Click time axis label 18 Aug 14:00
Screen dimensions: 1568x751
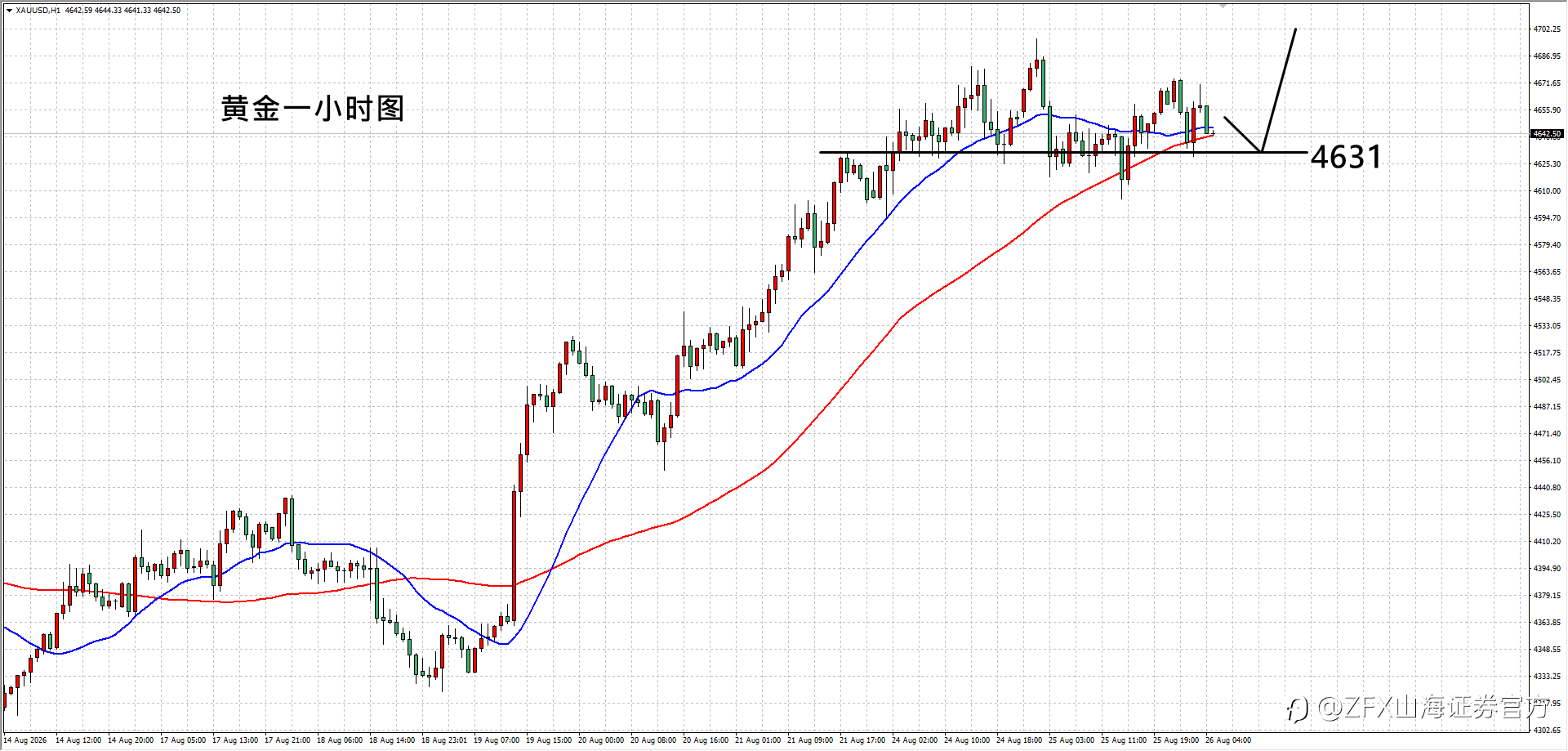(392, 741)
